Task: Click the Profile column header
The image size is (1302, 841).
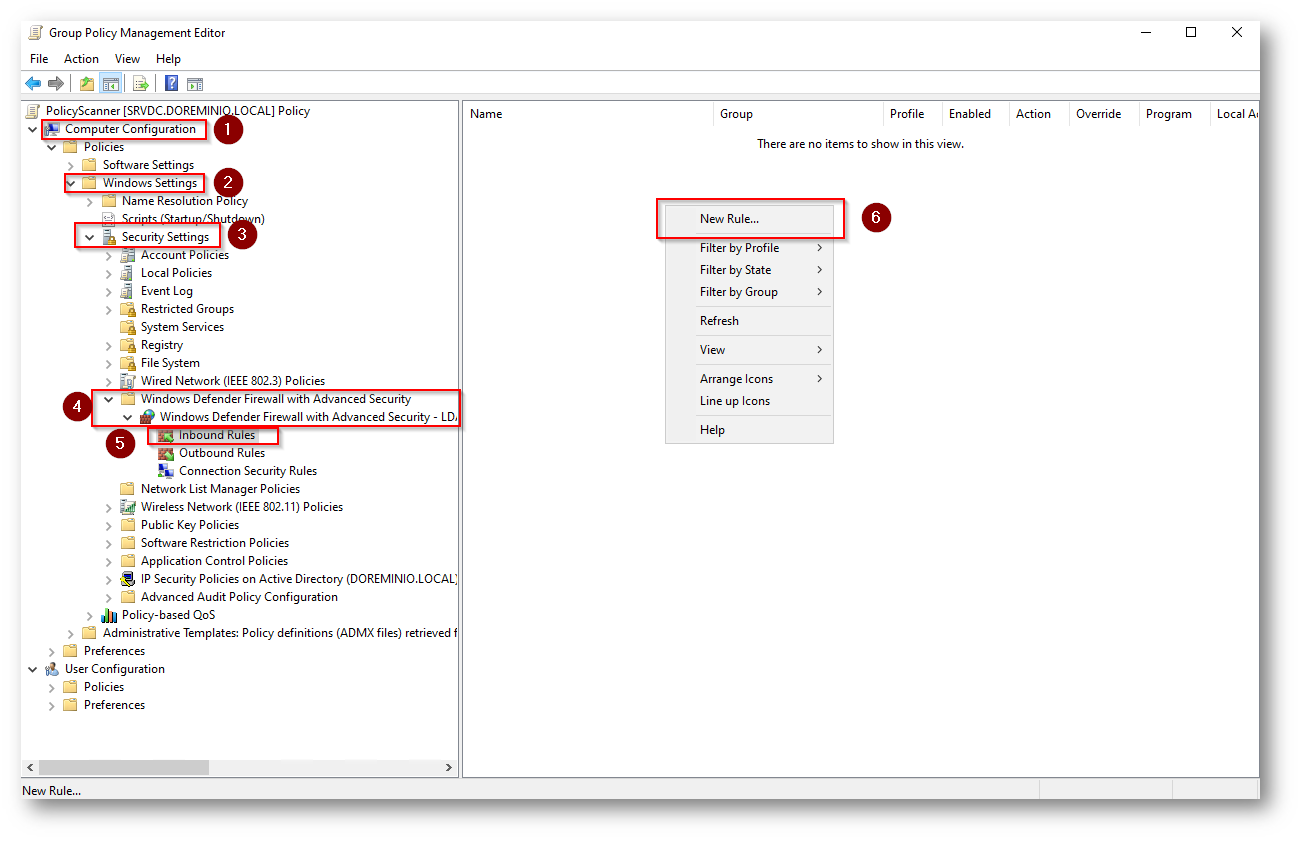Action: [913, 114]
